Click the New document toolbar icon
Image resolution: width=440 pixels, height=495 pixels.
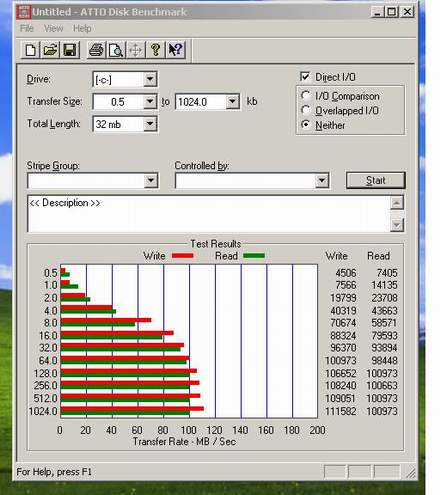[31, 50]
